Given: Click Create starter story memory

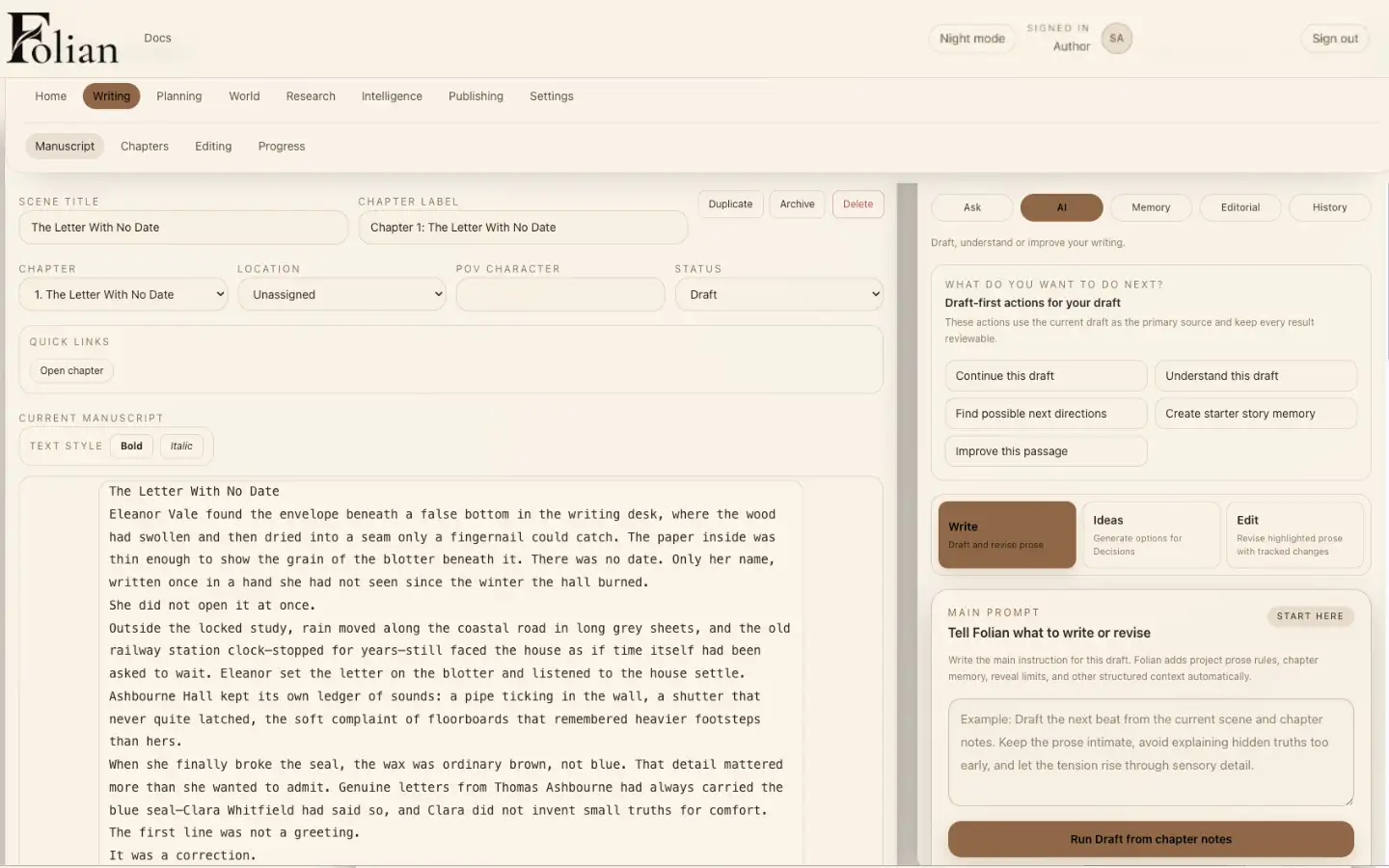Looking at the screenshot, I should [x=1256, y=414].
